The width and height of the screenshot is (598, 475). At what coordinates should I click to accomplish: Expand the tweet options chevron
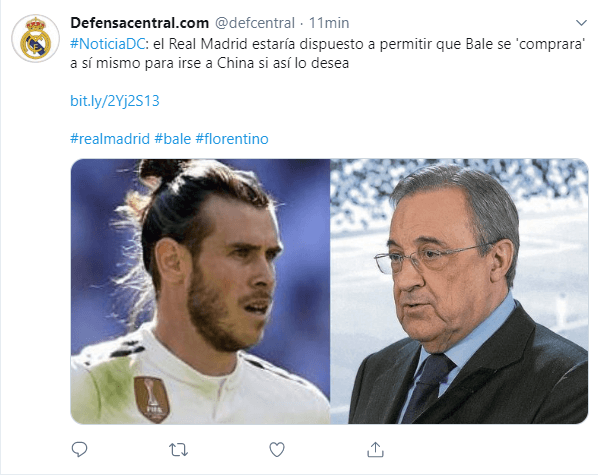pos(581,23)
